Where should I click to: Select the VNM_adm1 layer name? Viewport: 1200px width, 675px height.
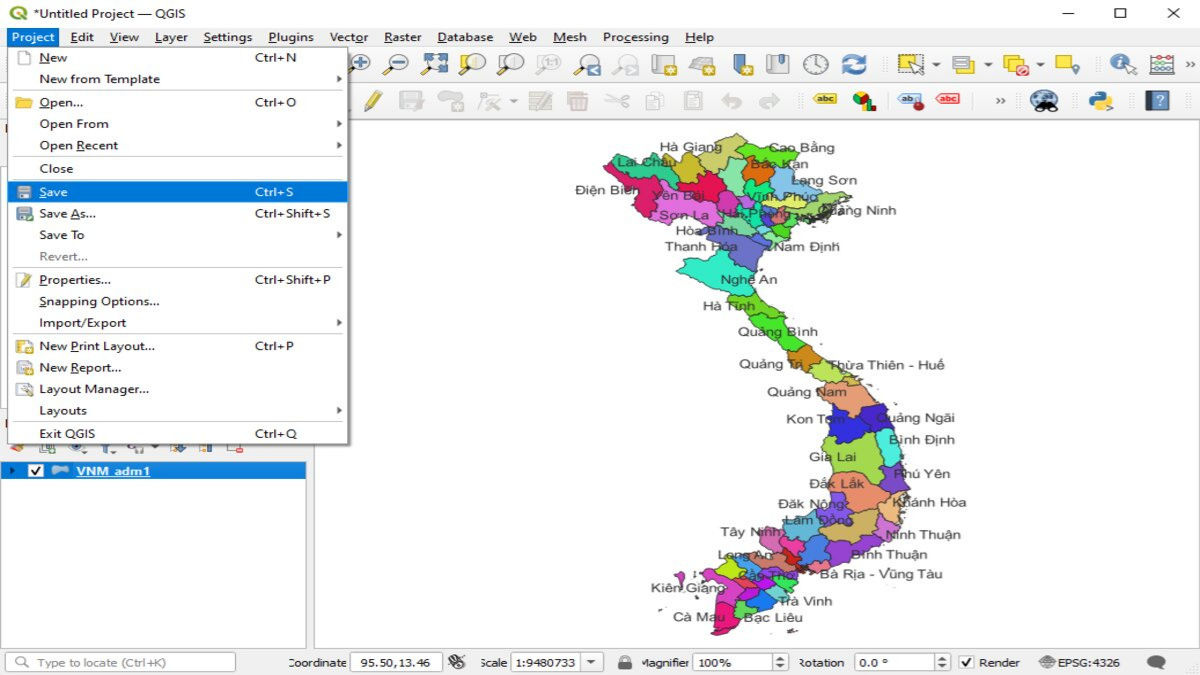pos(113,471)
